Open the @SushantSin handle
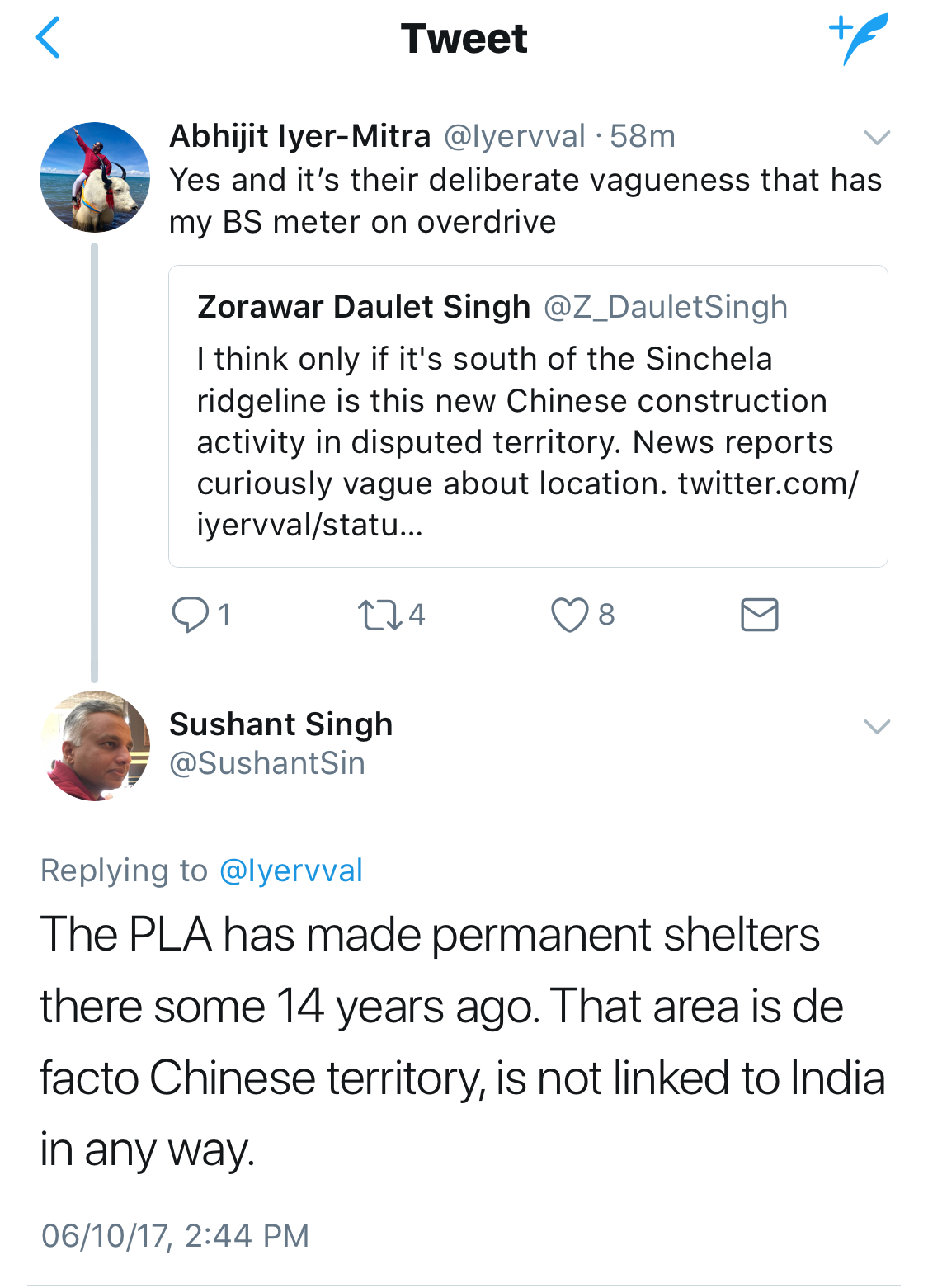This screenshot has height=1288, width=928. pyautogui.click(x=266, y=763)
